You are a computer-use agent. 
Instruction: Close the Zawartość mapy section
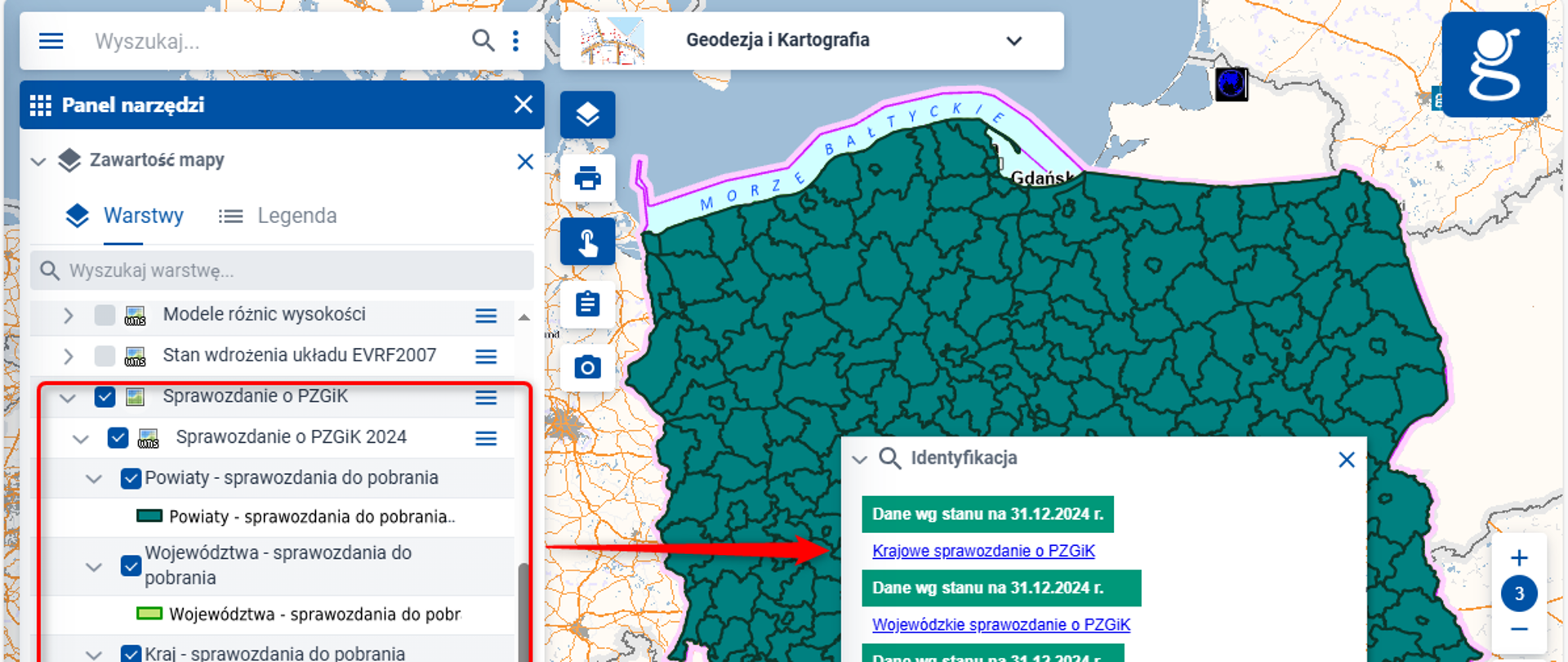coord(525,162)
